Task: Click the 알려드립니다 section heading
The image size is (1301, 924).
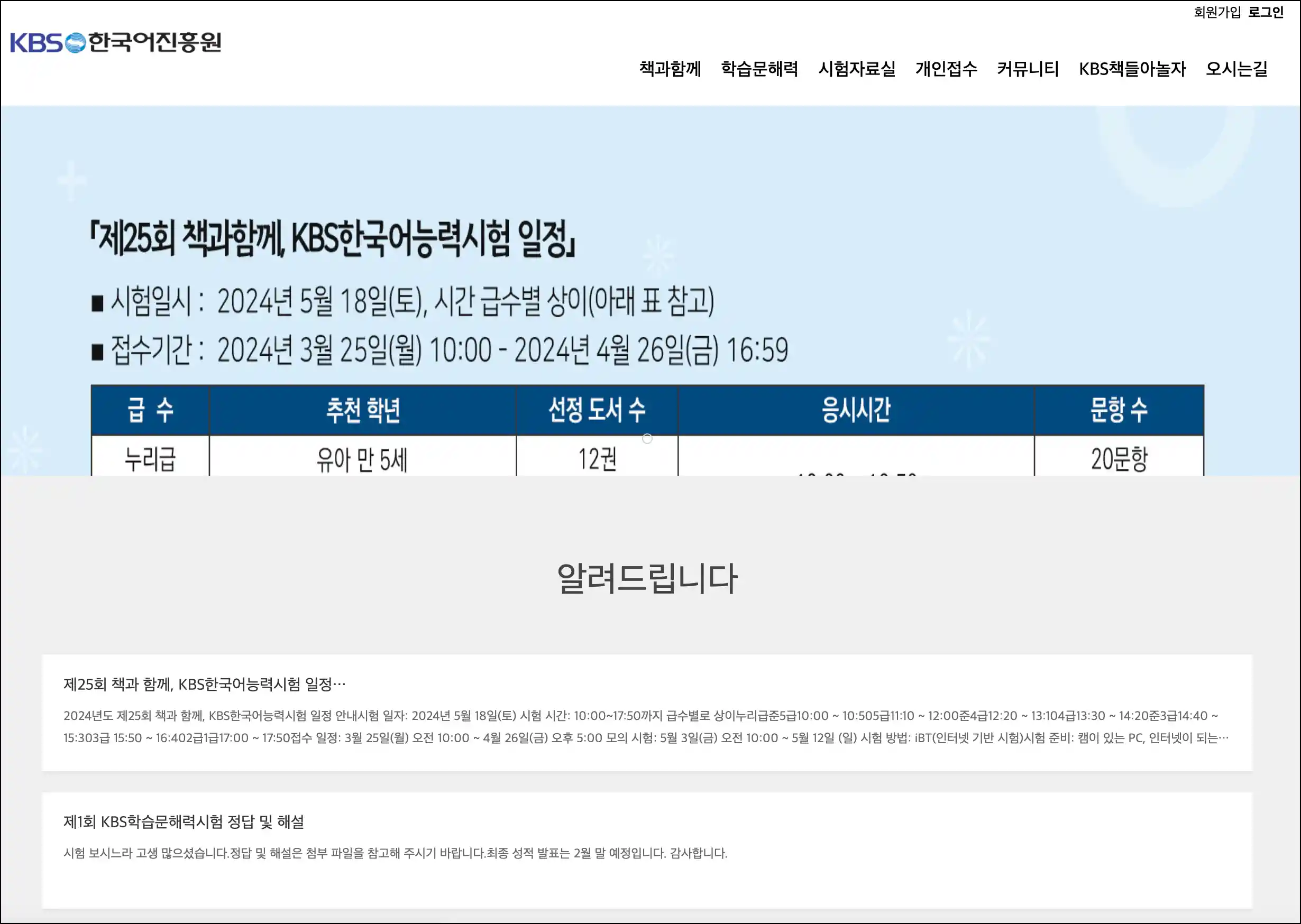Action: point(647,579)
